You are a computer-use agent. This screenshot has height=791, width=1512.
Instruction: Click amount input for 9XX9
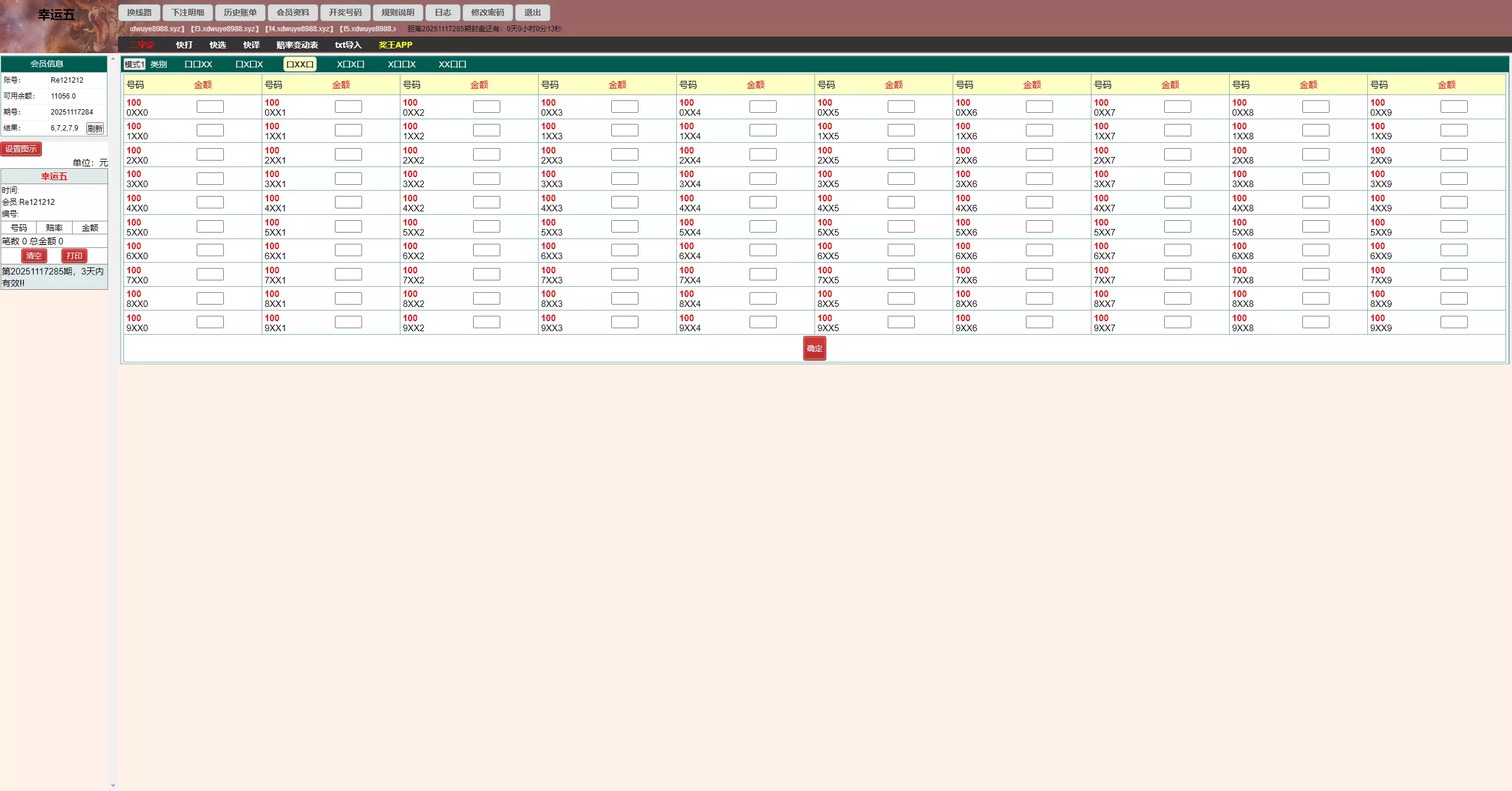tap(1454, 322)
